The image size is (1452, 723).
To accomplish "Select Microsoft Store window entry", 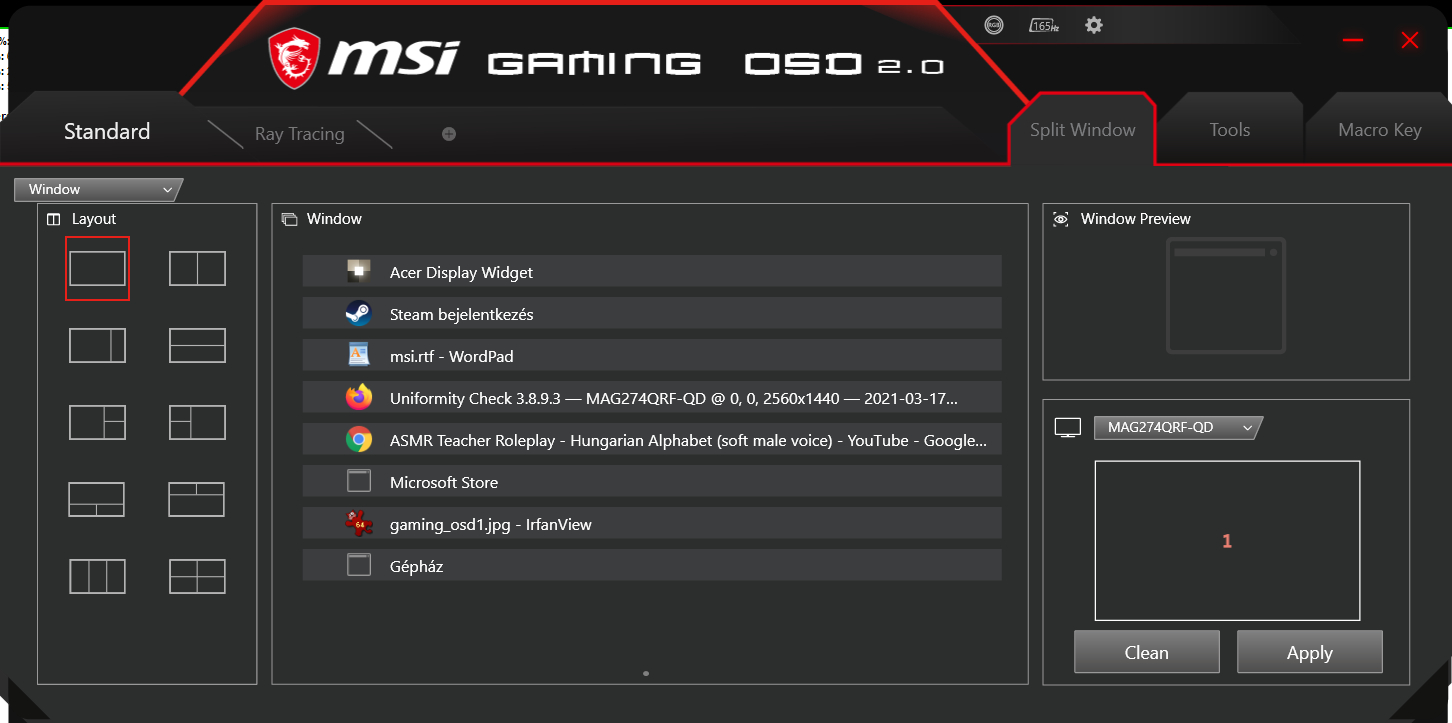I will pos(652,482).
